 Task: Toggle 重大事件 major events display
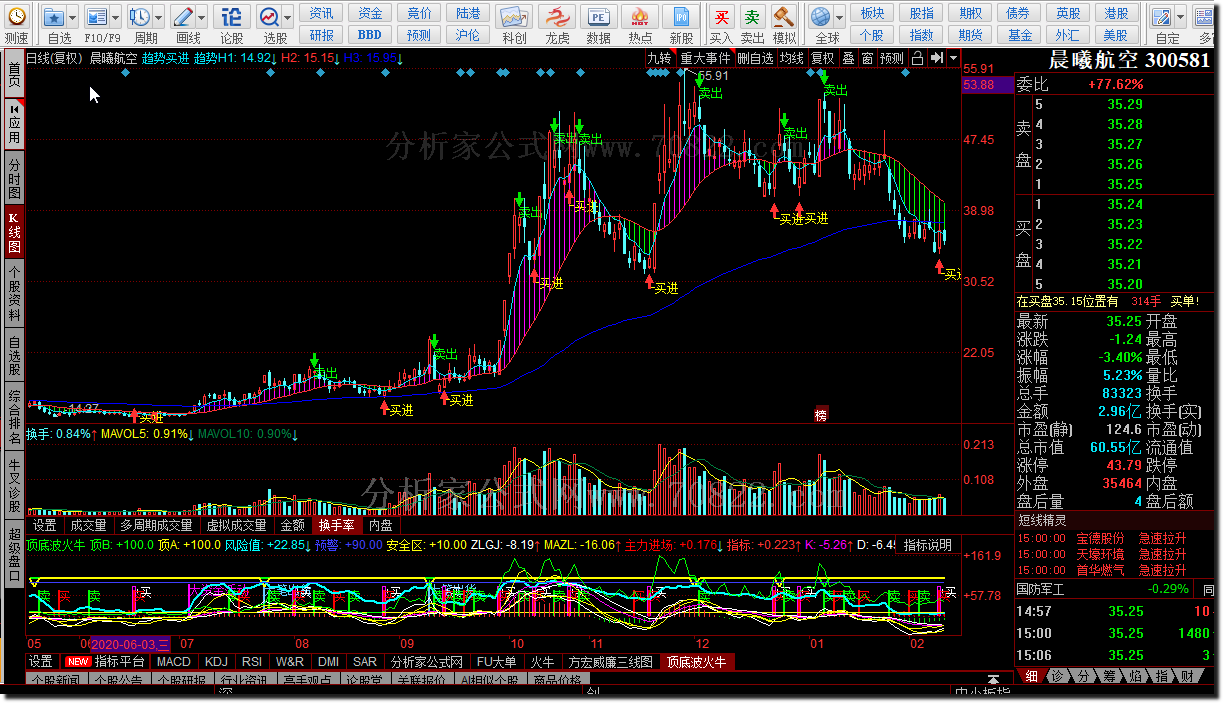(705, 58)
